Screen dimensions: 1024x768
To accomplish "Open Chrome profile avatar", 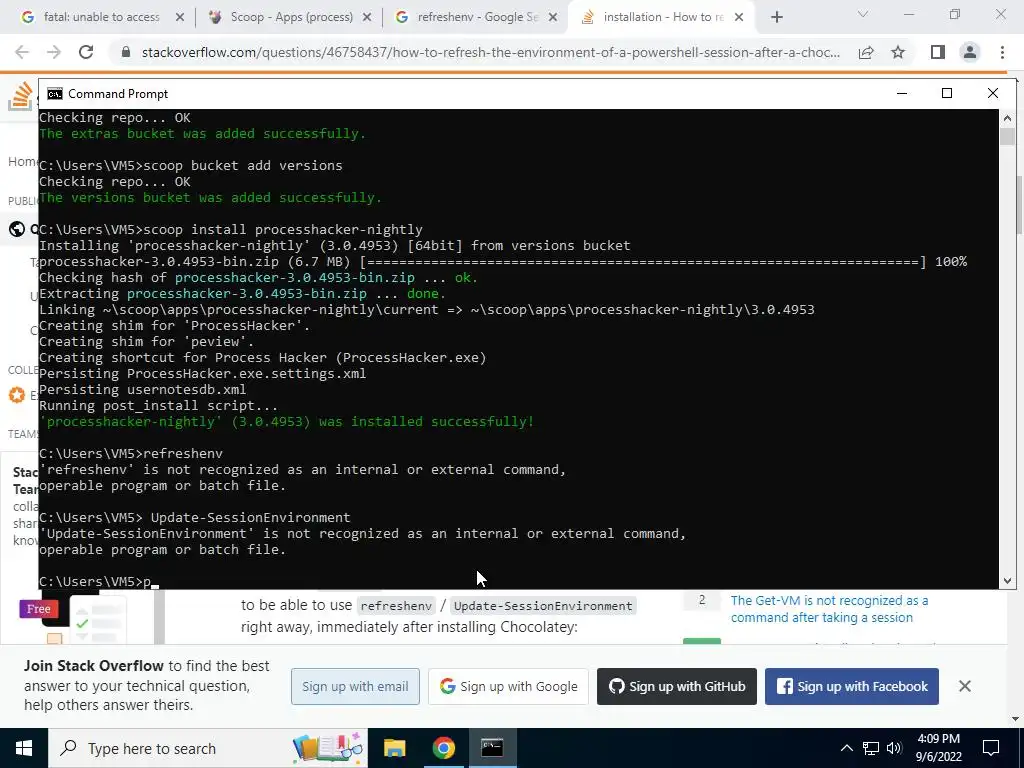I will (970, 52).
